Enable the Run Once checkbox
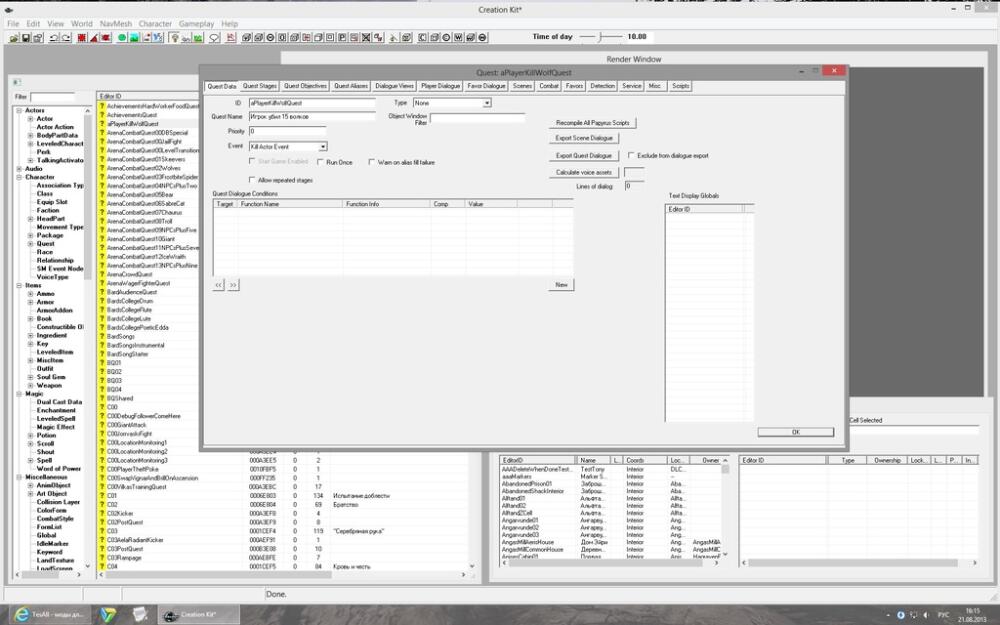This screenshot has width=1000, height=625. tap(320, 162)
